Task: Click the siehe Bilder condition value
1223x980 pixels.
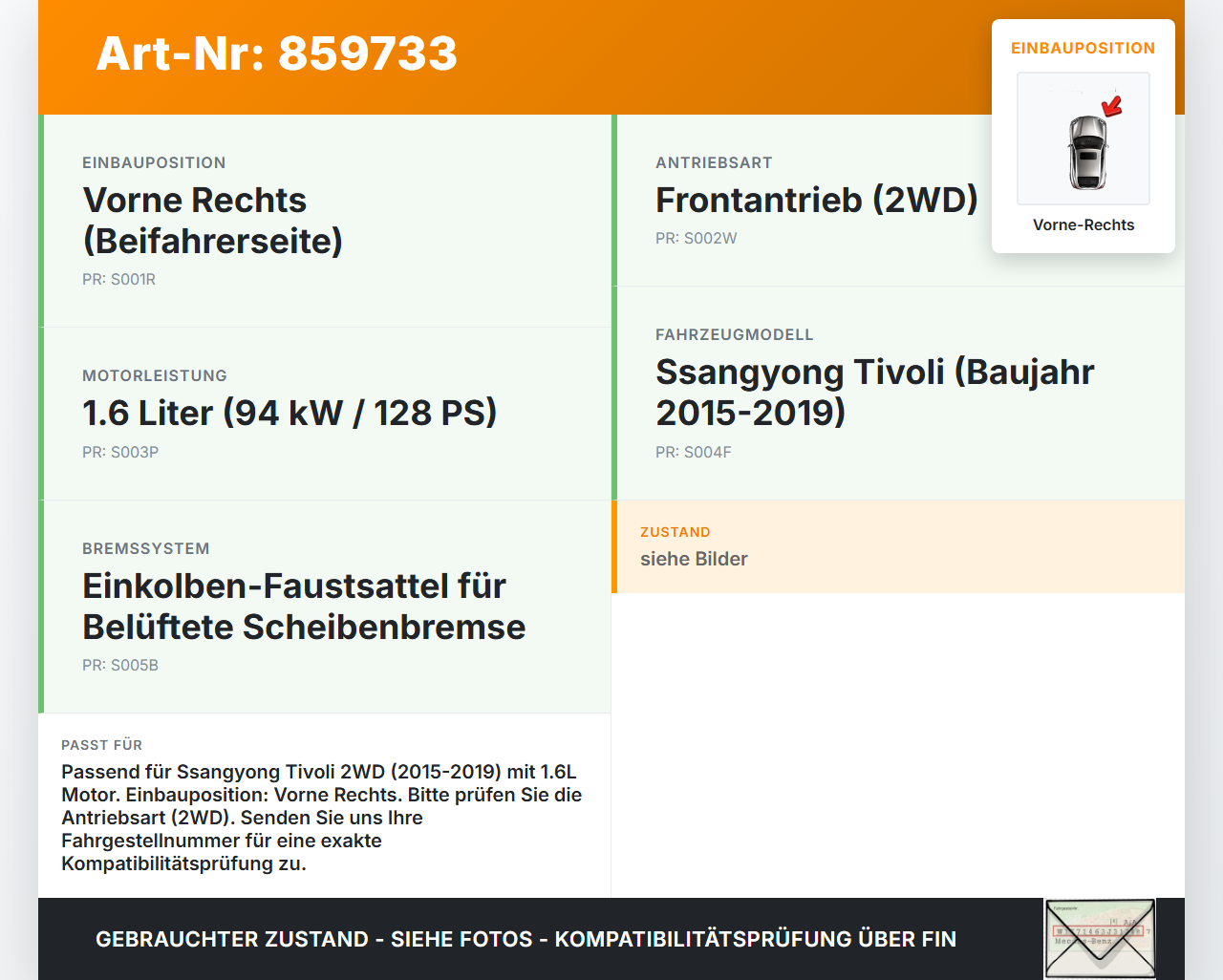Action: 694,559
